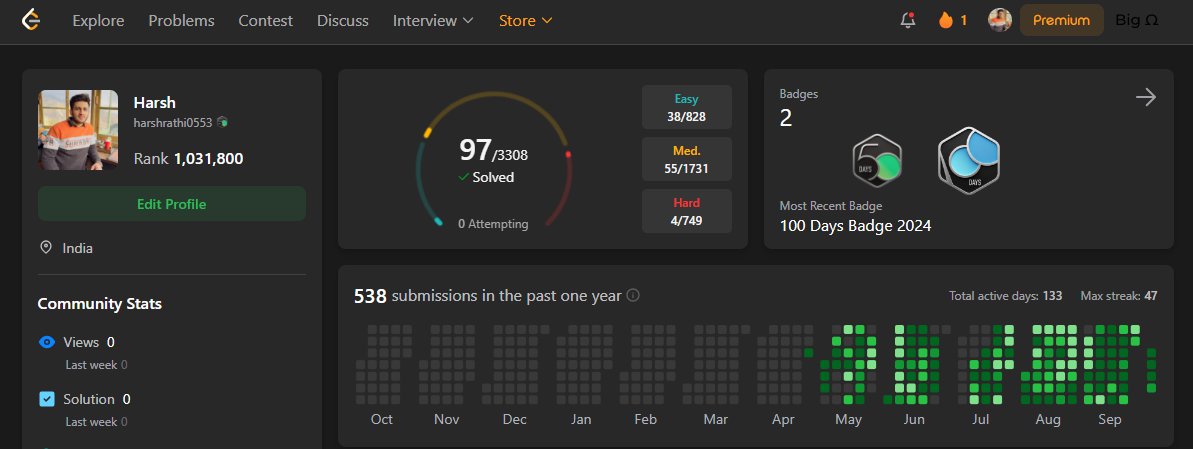Image resolution: width=1193 pixels, height=449 pixels.
Task: Click the Solution checkmark icon
Action: [46, 399]
